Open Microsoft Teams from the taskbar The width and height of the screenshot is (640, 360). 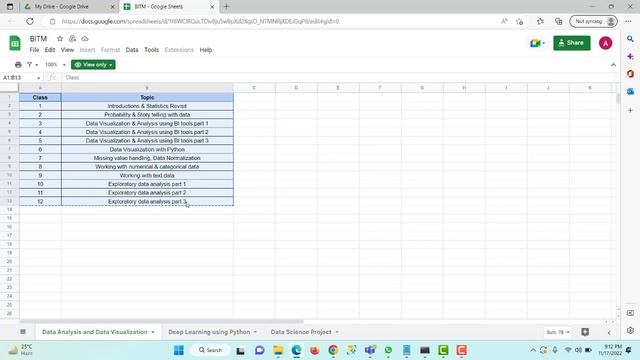[370, 350]
